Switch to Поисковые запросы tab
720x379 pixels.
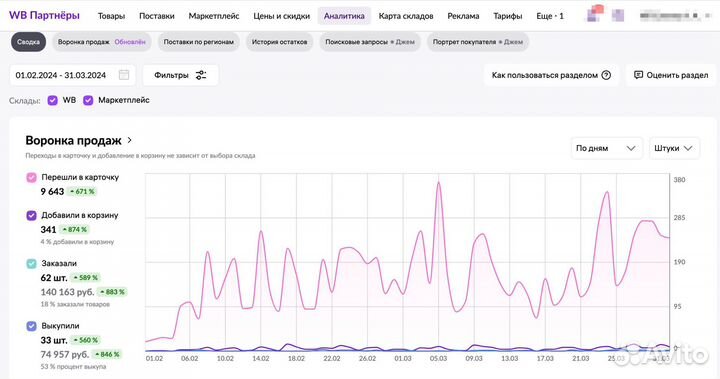[x=370, y=42]
